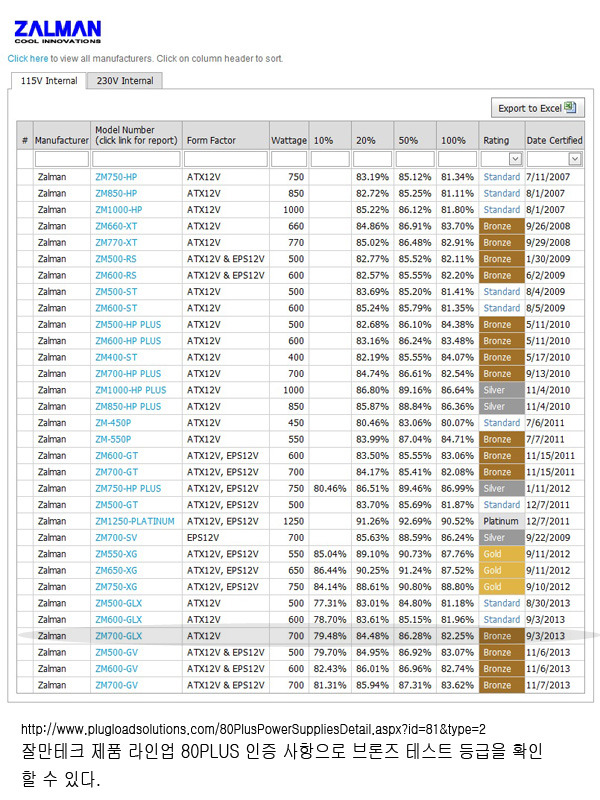Click Standard rating link for ZM850-HP

[502, 193]
